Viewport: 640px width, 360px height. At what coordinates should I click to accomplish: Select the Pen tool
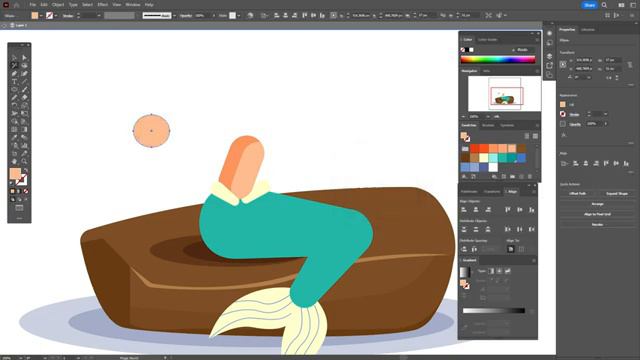pos(14,73)
